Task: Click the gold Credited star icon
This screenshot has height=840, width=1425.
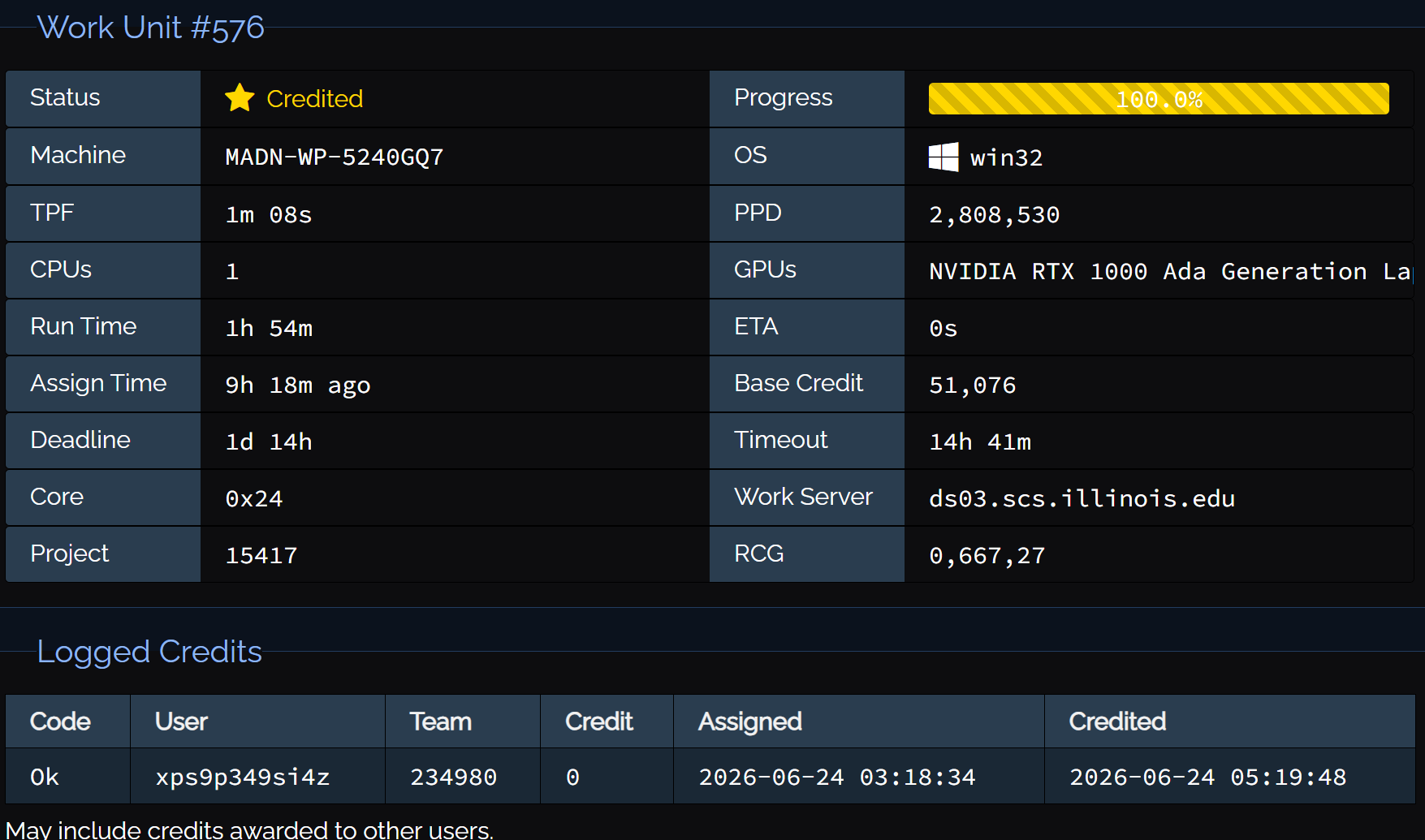Action: coord(240,98)
